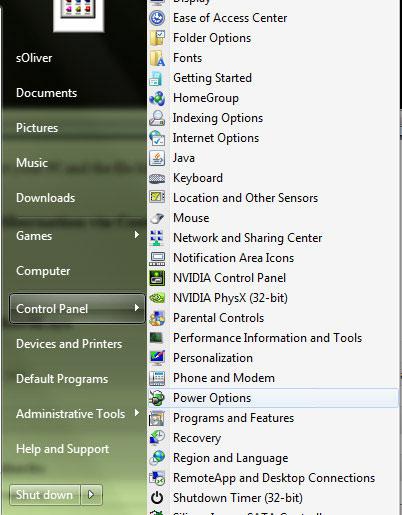Viewport: 402px width, 515px height.
Task: Click the Mouse icon
Action: [x=157, y=218]
